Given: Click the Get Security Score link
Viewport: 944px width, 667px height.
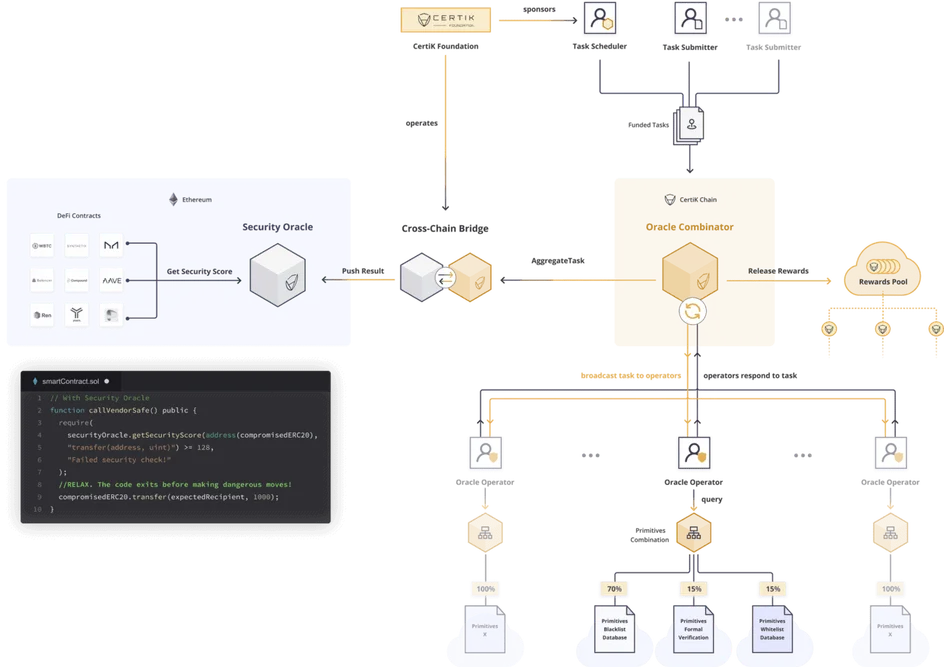Looking at the screenshot, I should tap(198, 271).
